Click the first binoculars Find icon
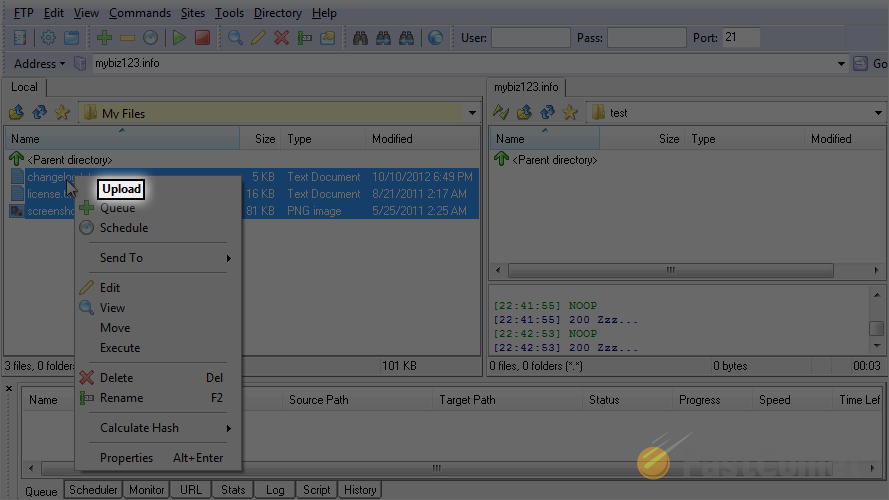Screen dimensions: 889x500 coord(360,38)
